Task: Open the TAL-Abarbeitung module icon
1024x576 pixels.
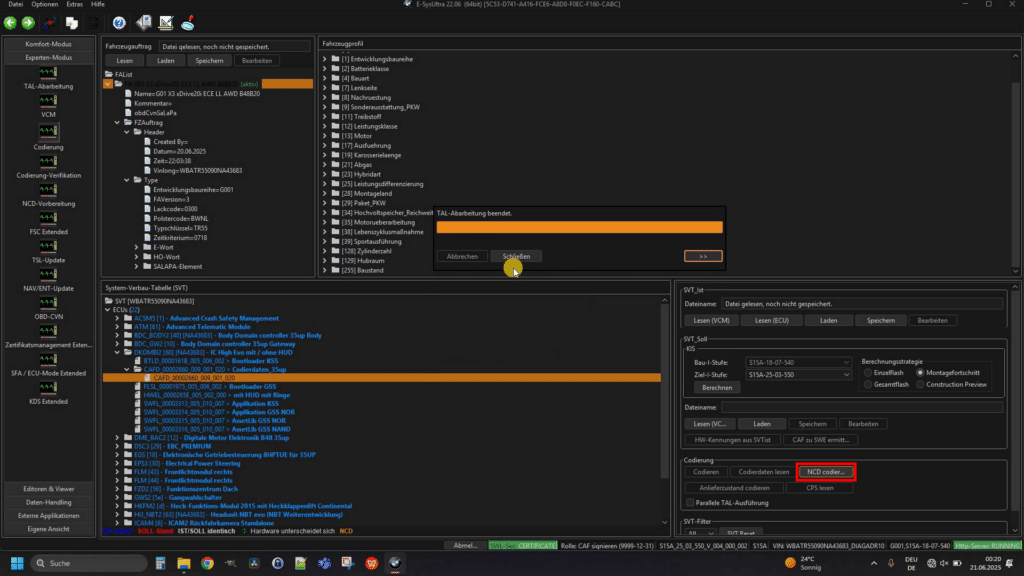Action: [x=48, y=72]
